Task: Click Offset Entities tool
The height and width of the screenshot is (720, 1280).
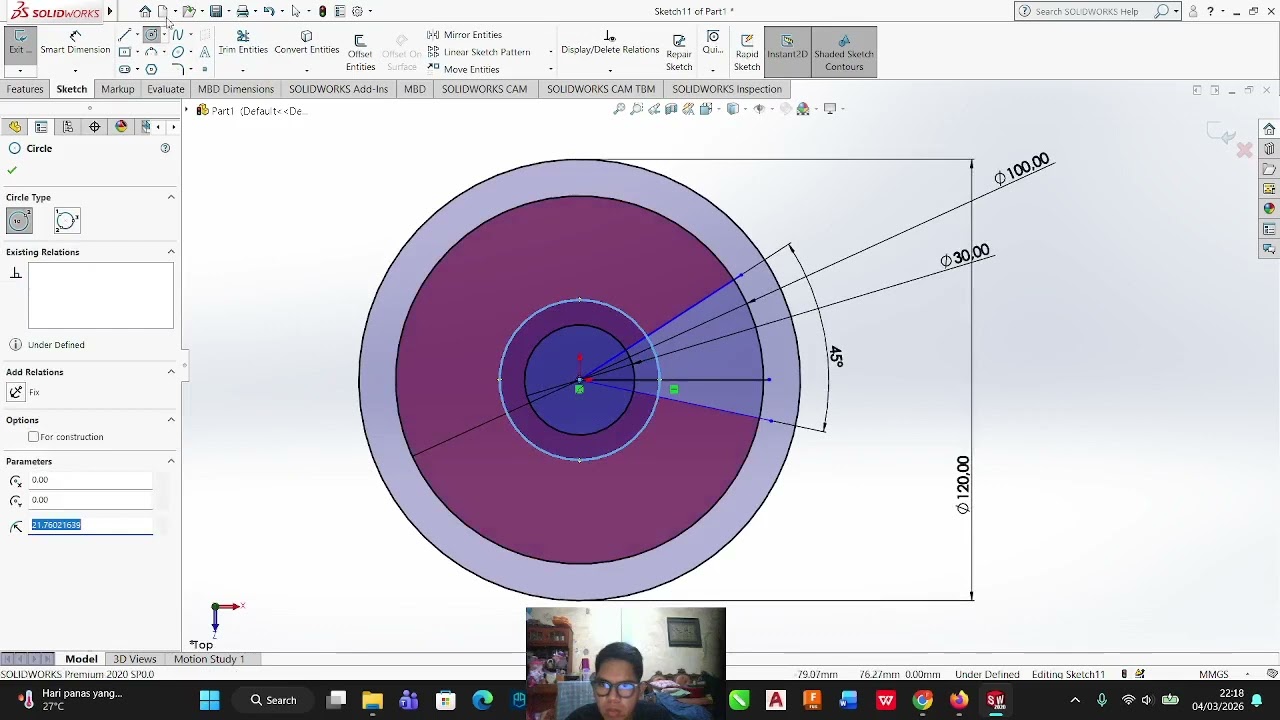Action: (x=360, y=53)
